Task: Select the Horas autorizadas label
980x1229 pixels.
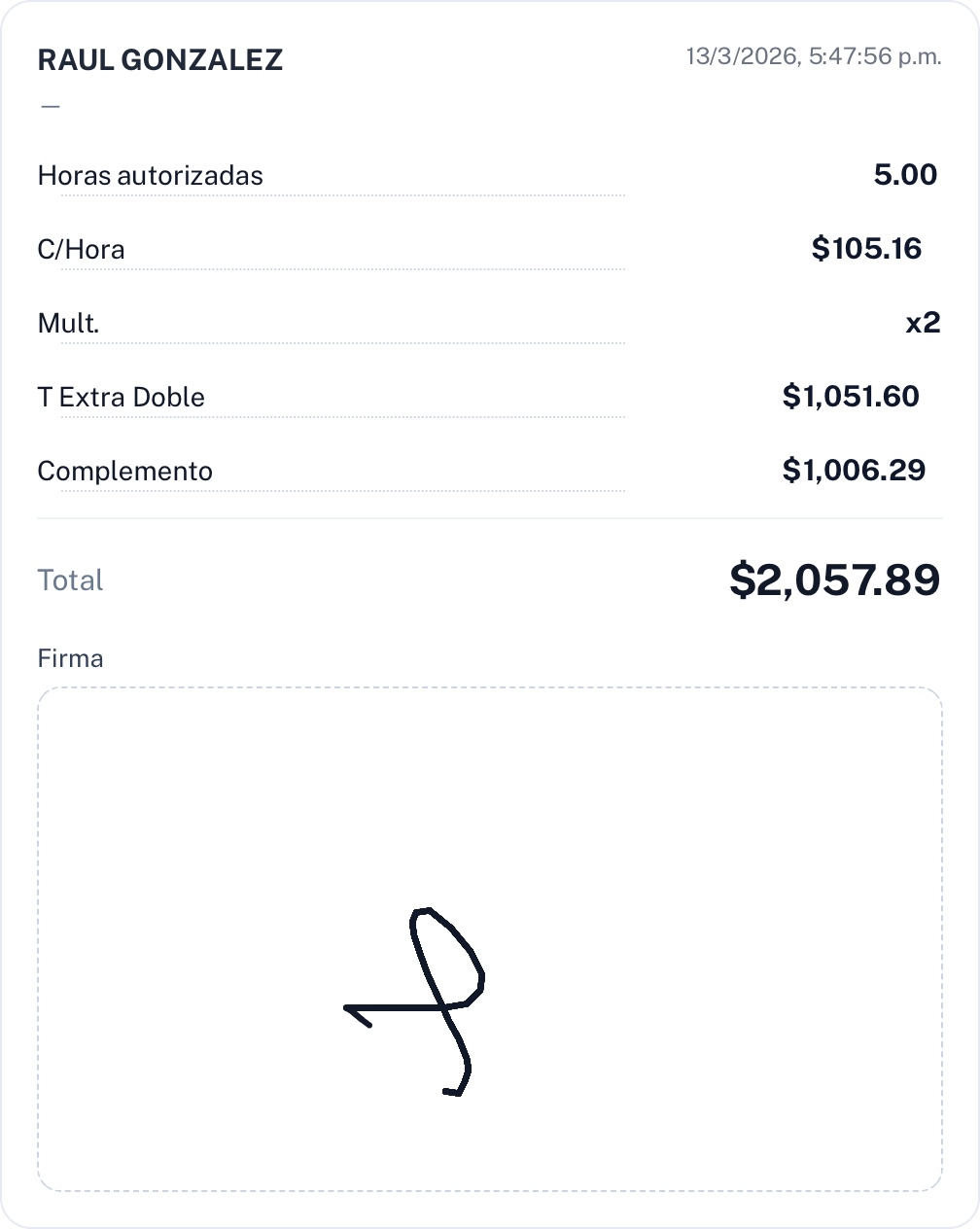Action: (x=150, y=176)
